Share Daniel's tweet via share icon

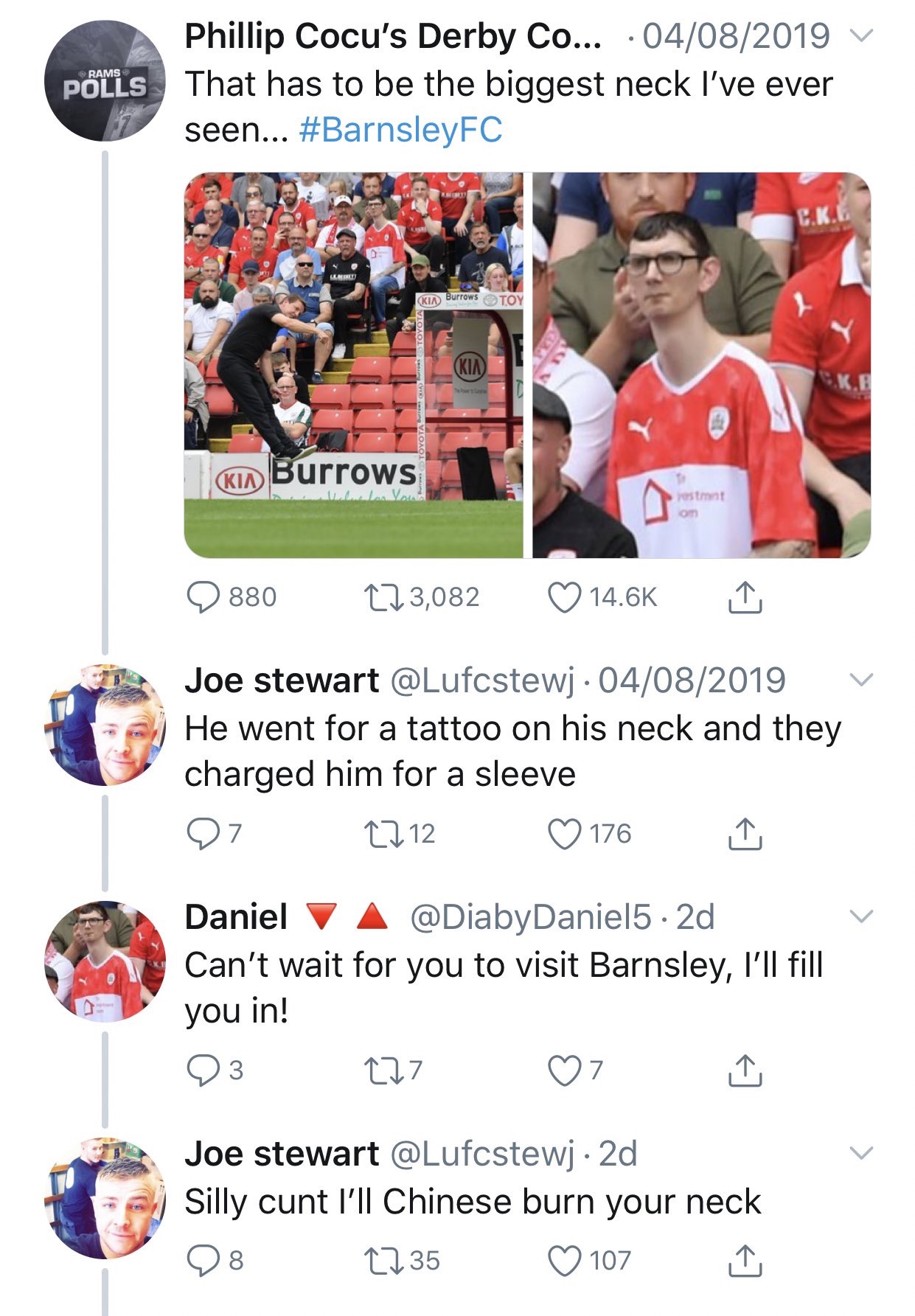tap(745, 1070)
